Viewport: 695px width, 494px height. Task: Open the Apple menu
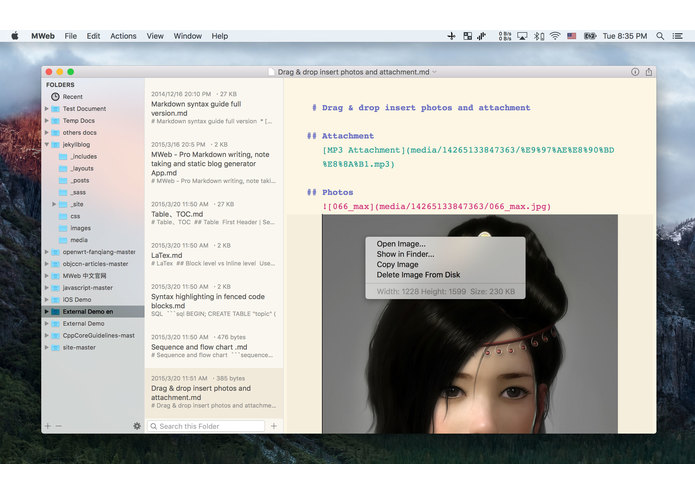coord(15,36)
